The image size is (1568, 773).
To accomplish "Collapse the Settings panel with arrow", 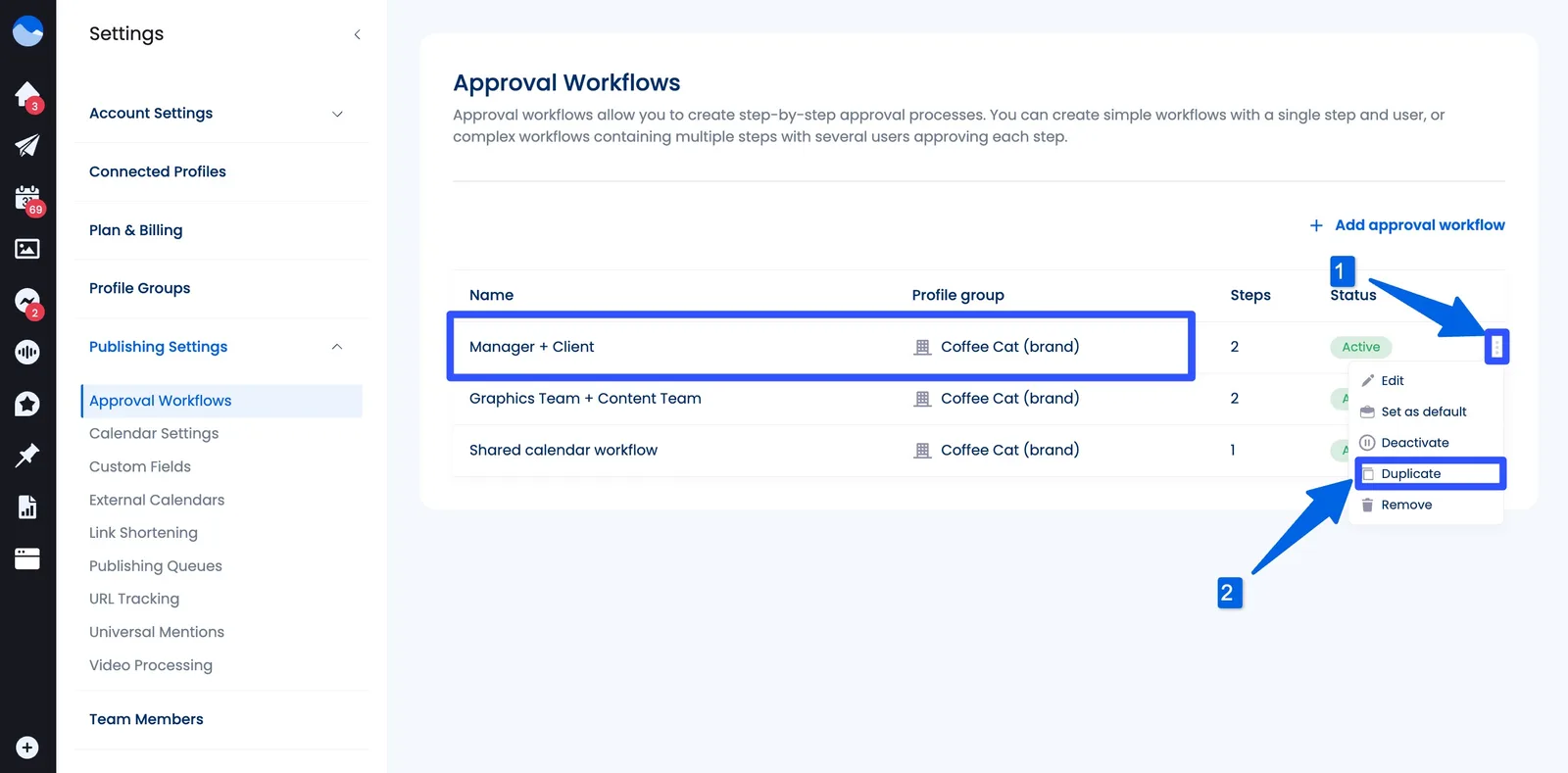I will (x=358, y=34).
